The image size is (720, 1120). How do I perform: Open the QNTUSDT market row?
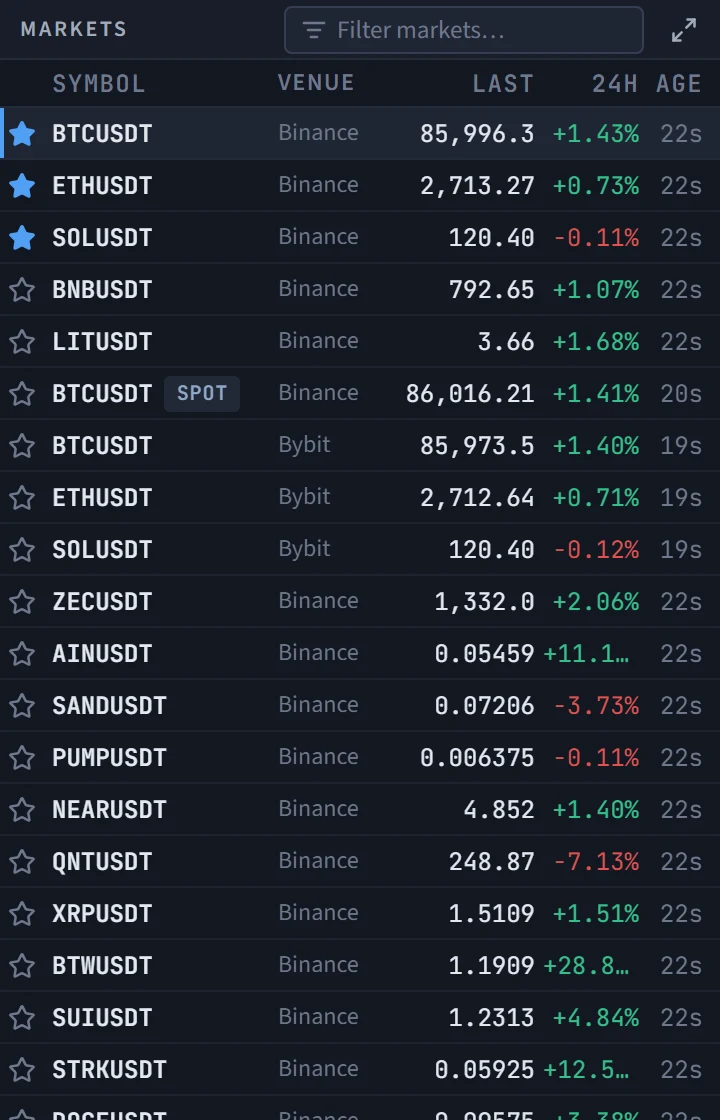[360, 861]
